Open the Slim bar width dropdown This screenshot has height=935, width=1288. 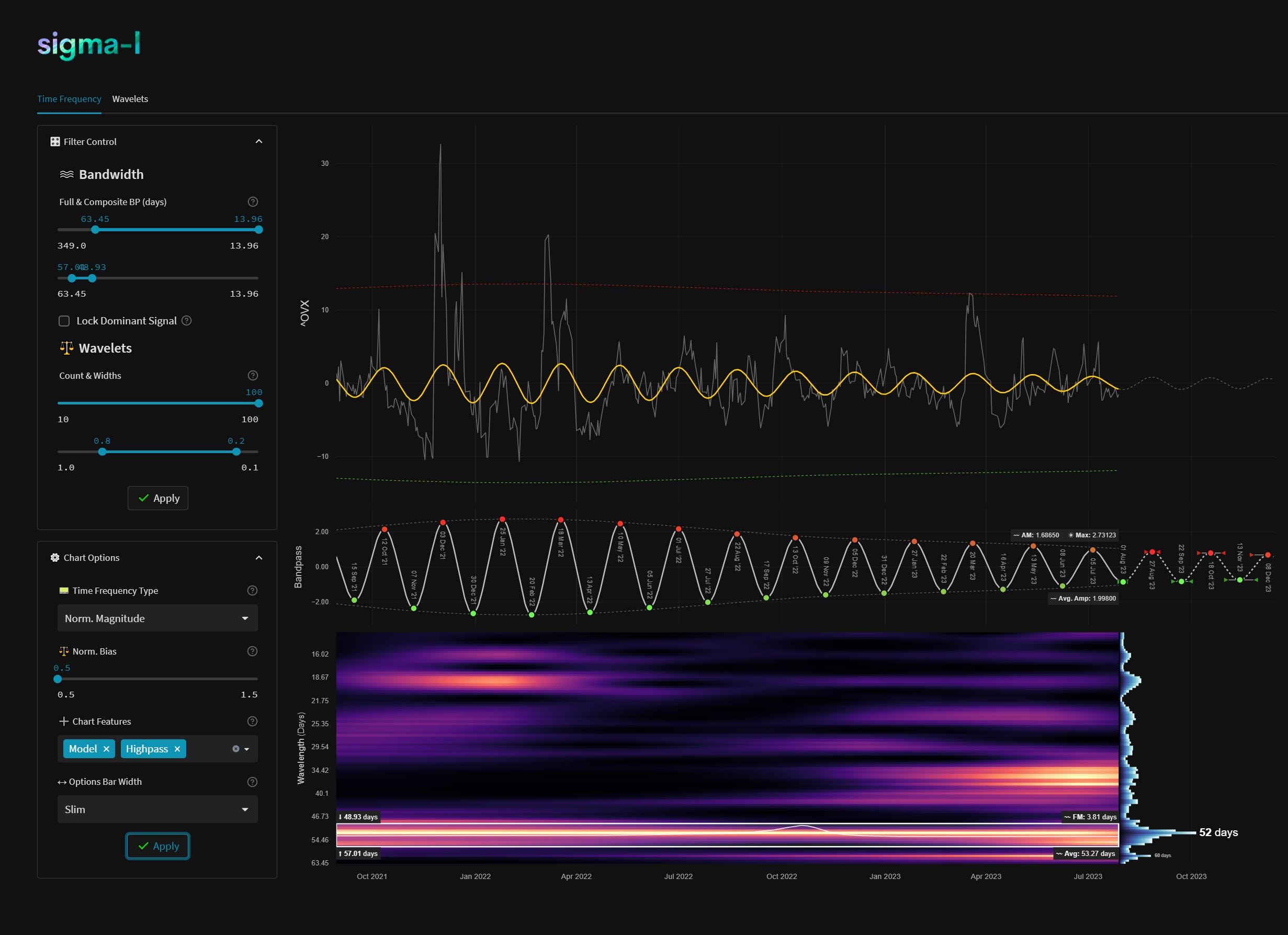(x=157, y=809)
